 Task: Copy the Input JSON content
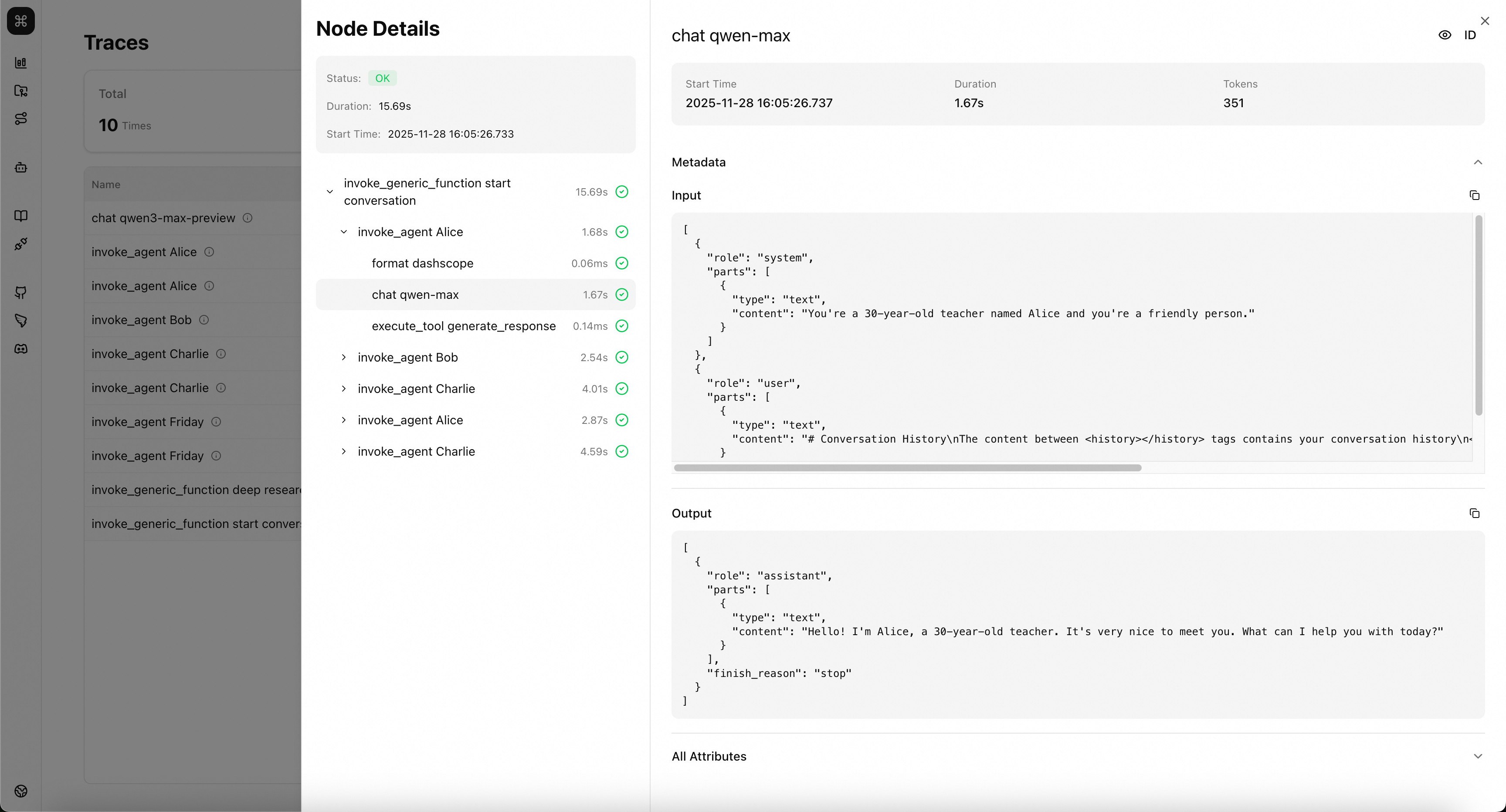click(1474, 195)
